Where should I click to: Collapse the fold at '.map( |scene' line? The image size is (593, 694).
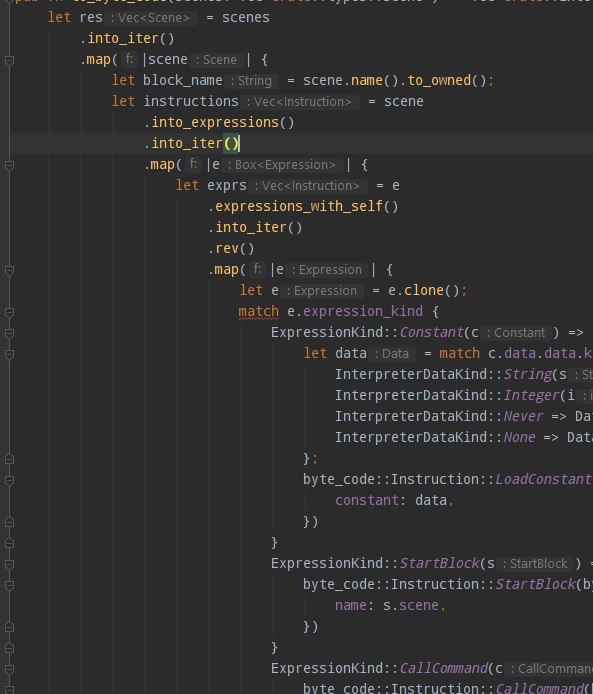9,60
